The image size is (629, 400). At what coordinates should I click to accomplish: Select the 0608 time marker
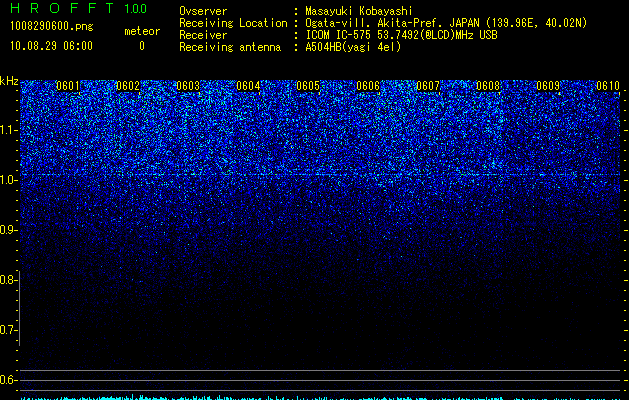point(488,86)
